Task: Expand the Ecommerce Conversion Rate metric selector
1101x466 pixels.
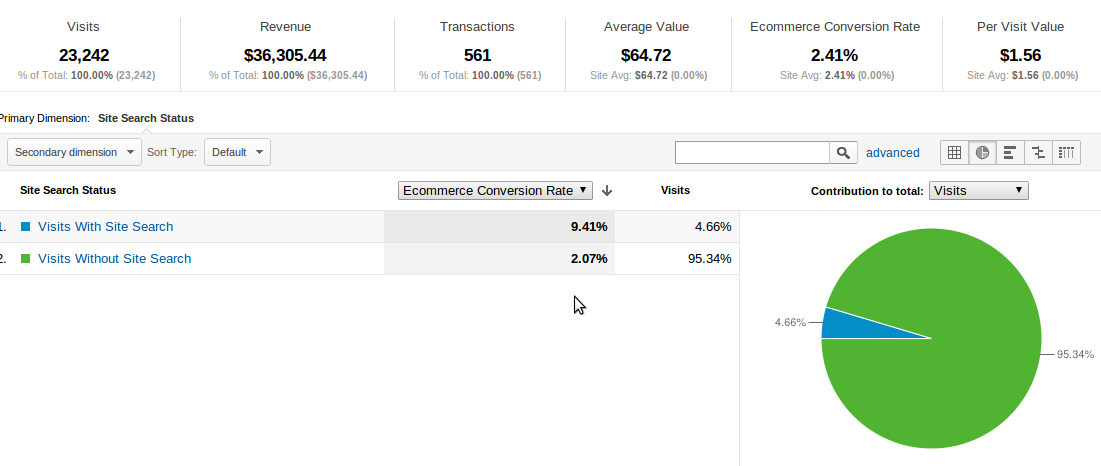Action: coord(495,190)
